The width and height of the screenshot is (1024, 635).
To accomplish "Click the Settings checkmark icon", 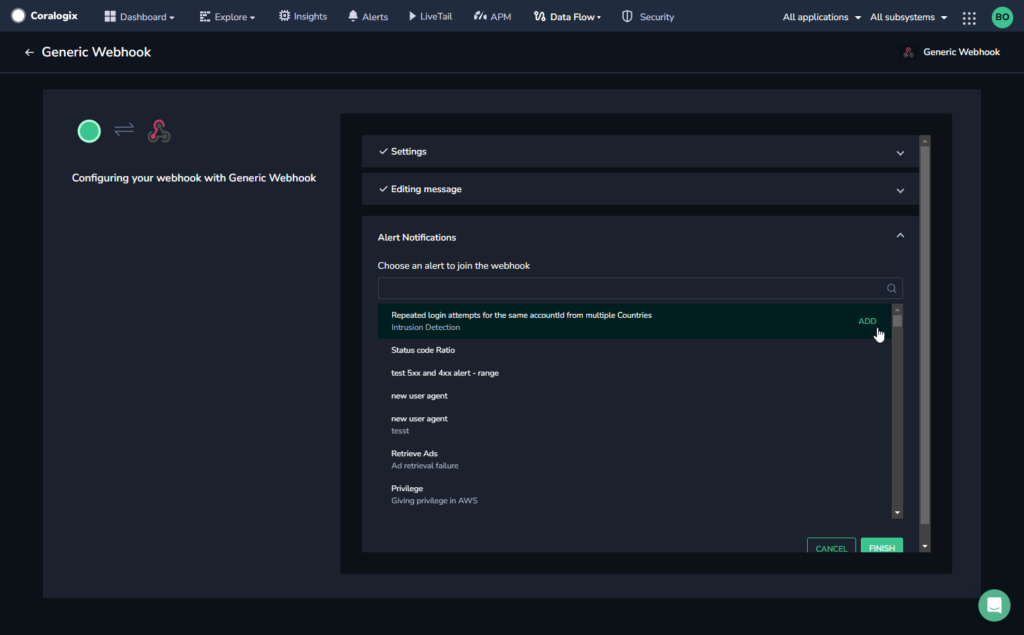I will click(x=383, y=152).
